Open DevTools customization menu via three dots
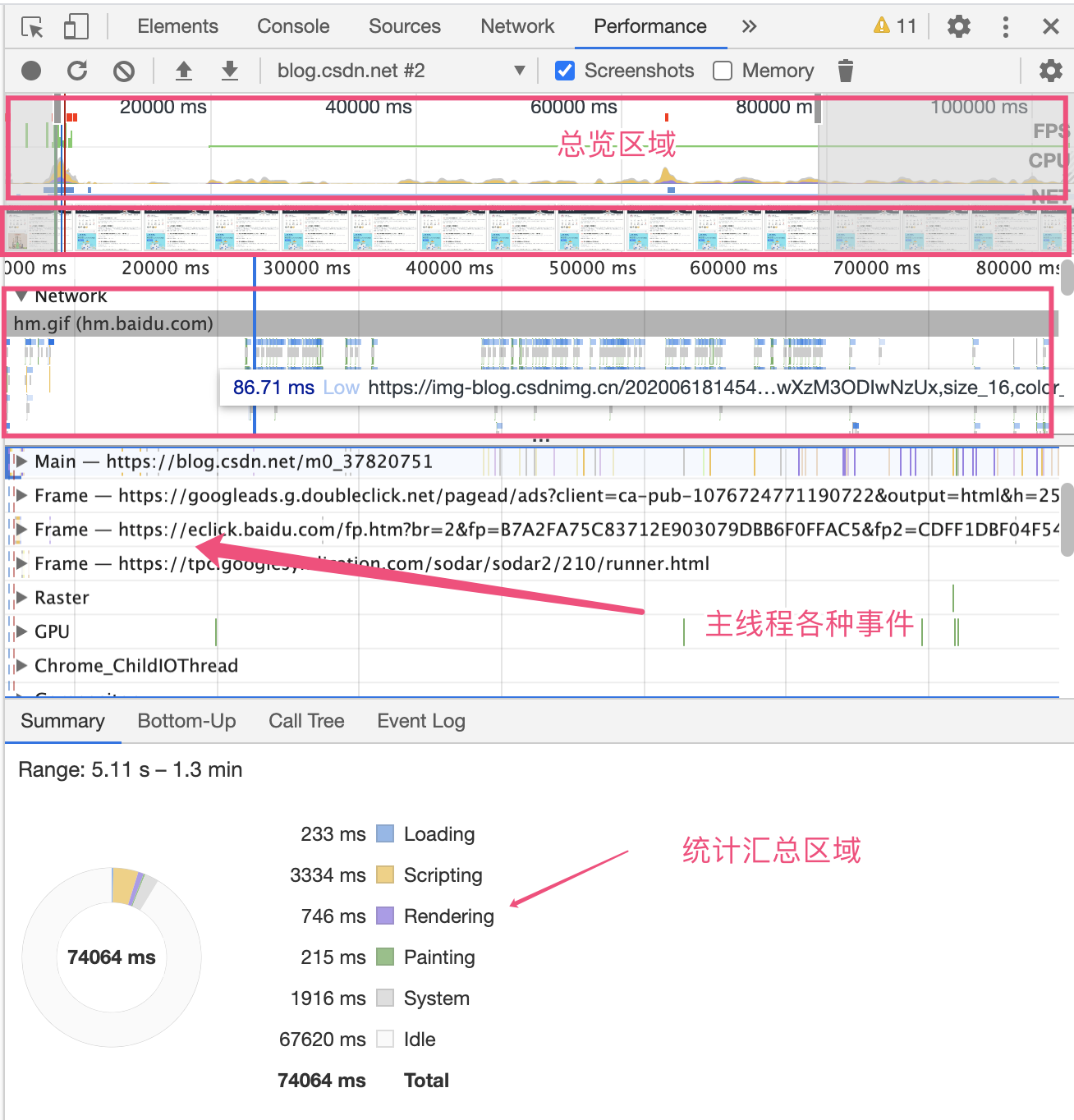 pos(1006,25)
